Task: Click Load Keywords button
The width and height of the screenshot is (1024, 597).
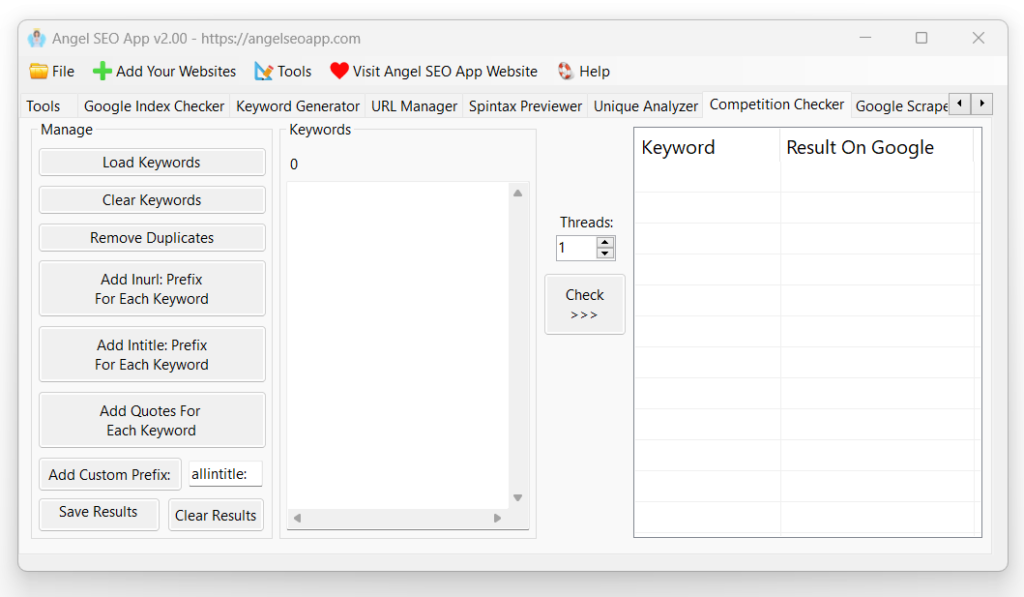Action: coord(152,162)
